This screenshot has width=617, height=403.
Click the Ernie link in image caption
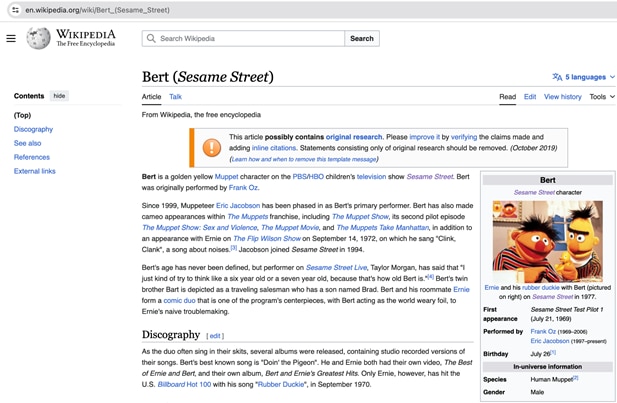(491, 288)
